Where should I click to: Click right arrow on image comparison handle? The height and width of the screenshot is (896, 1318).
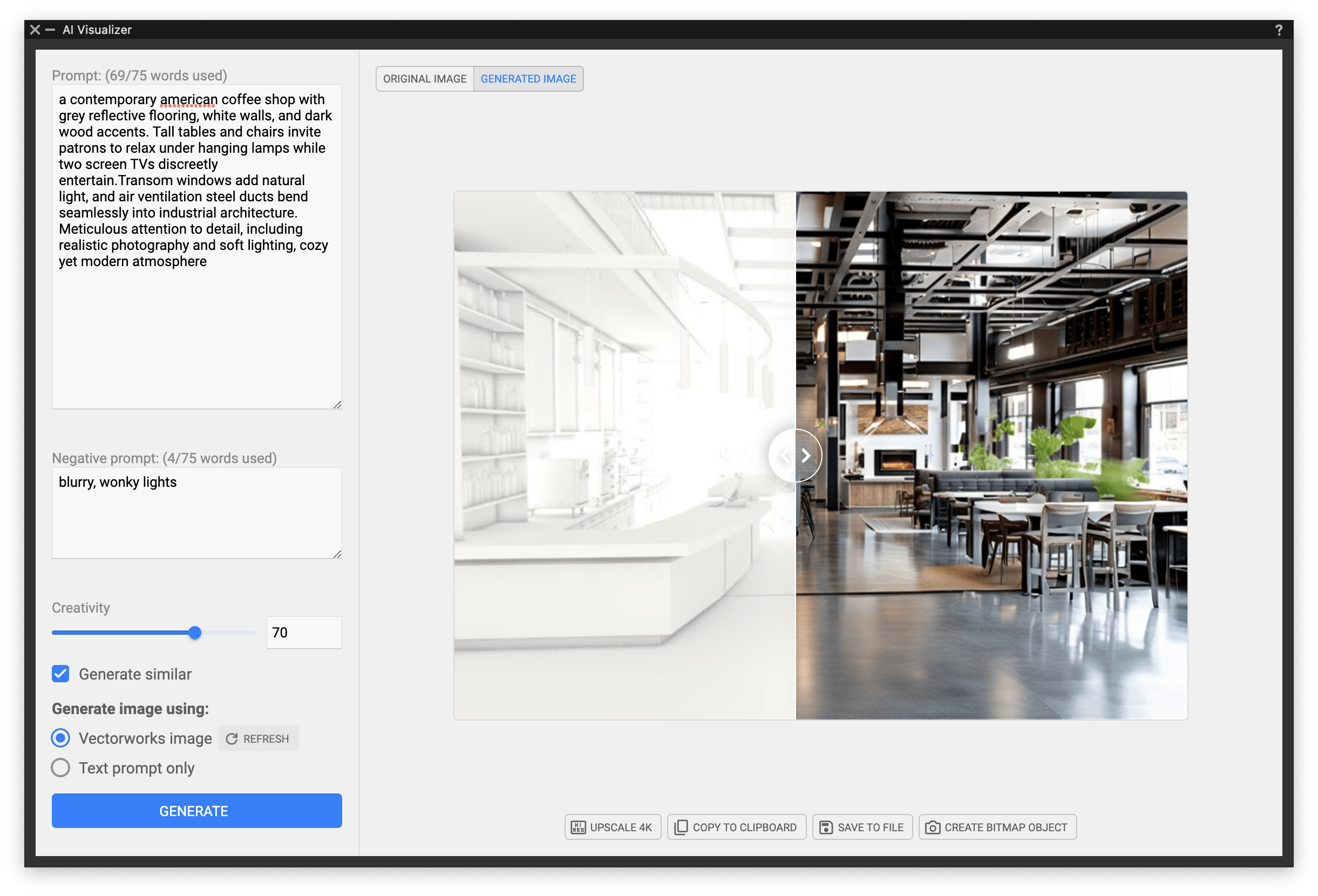806,456
